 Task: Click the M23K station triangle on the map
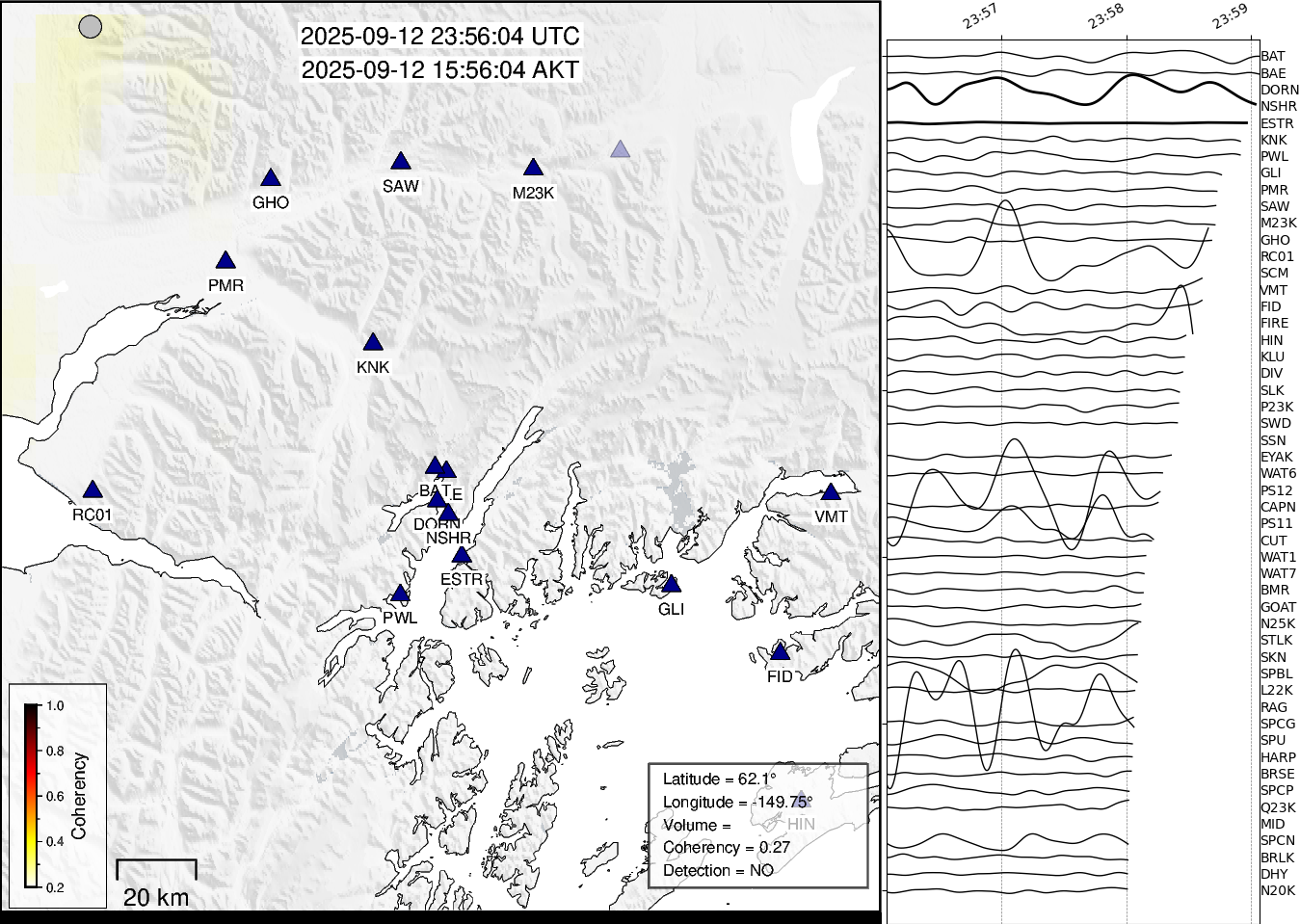tap(533, 169)
